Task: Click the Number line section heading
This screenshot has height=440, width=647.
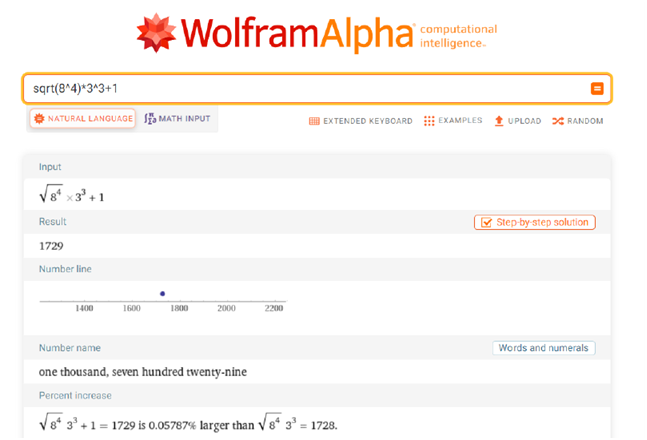Action: 65,269
